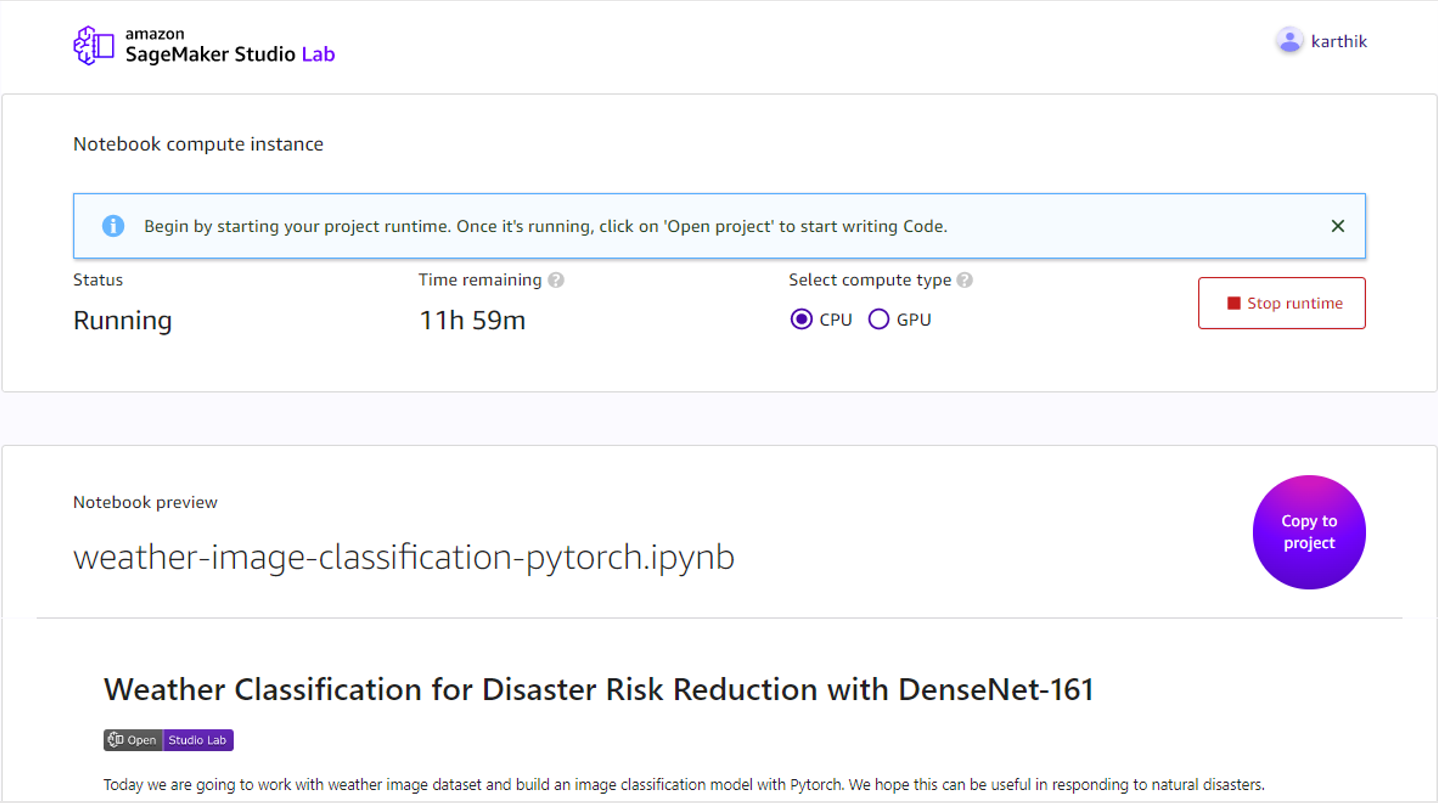Viewport: 1438px width, 803px height.
Task: Click the blue info icon in the banner
Action: 113,226
